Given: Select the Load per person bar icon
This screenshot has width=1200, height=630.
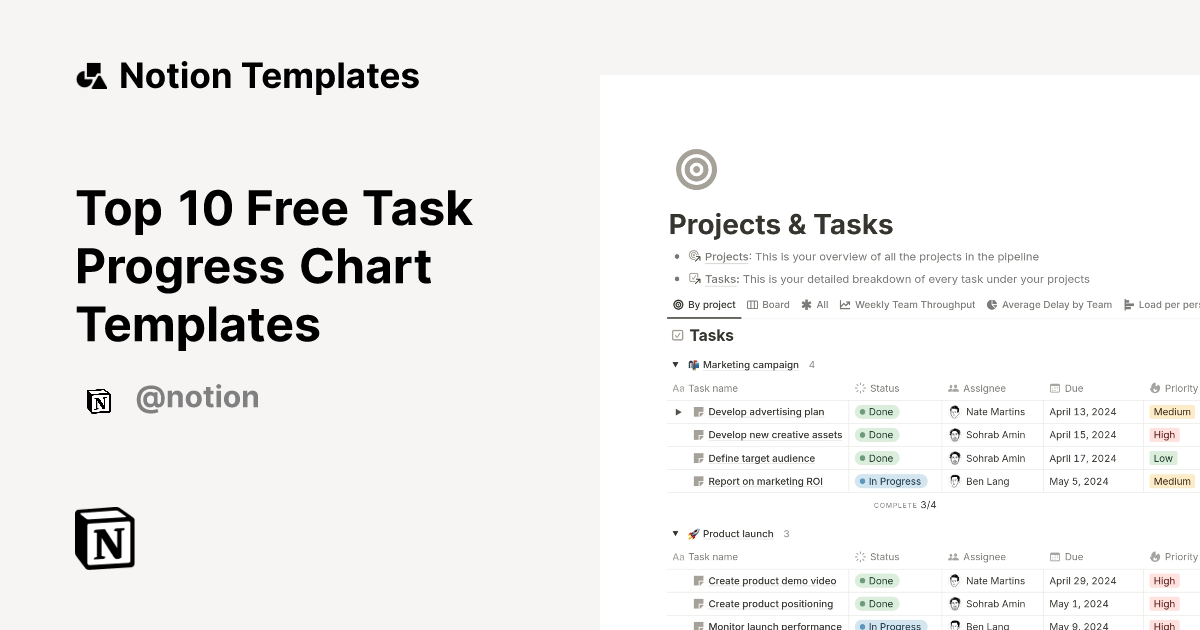Looking at the screenshot, I should (1128, 304).
